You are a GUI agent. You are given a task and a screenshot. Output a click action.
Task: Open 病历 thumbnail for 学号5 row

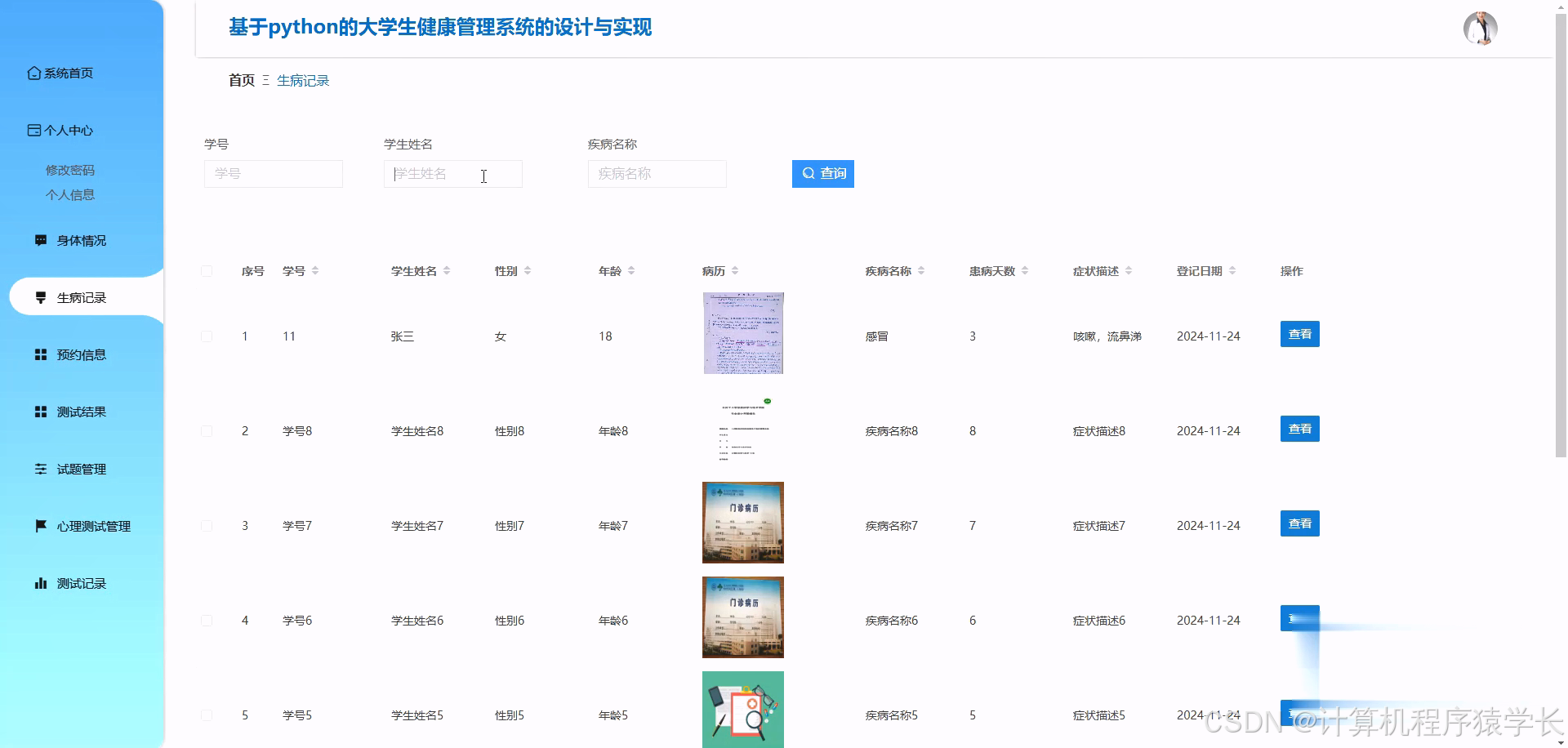pos(743,710)
